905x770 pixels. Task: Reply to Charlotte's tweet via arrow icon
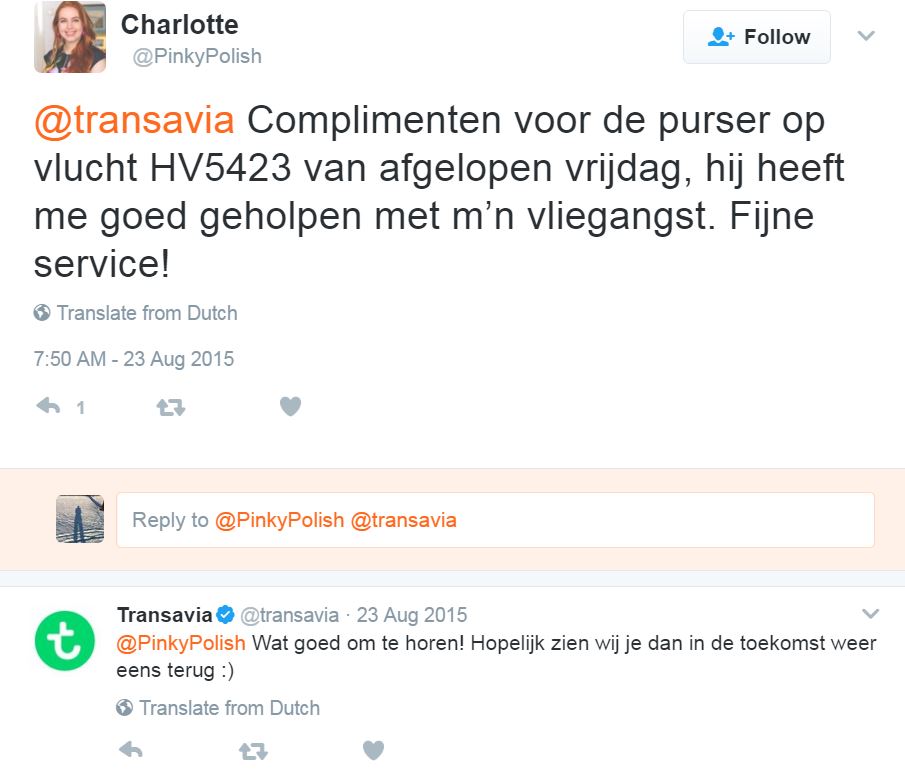(x=48, y=407)
